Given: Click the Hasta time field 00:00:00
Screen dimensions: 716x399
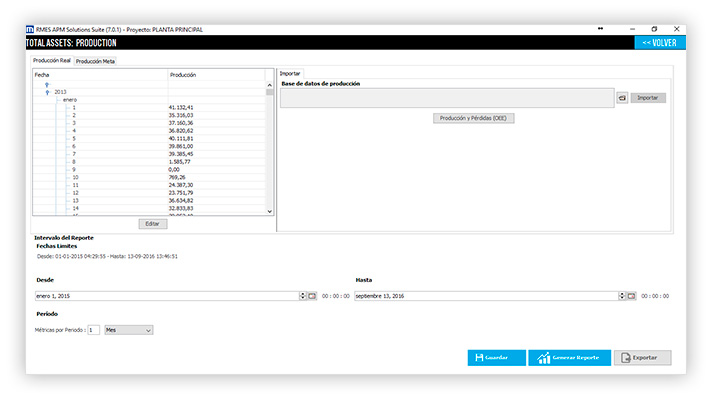Looking at the screenshot, I should [655, 296].
